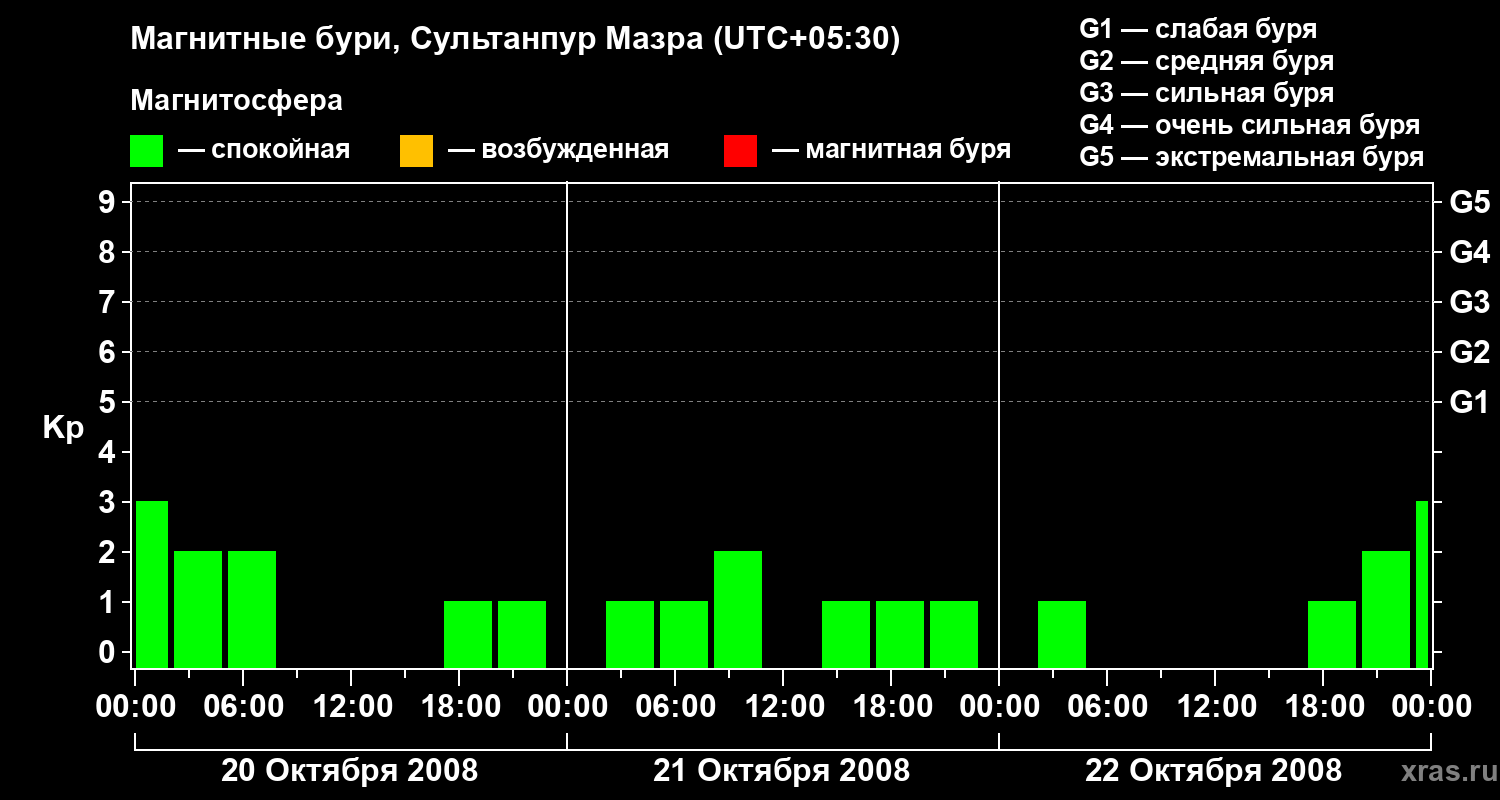Click the 18:00 time label for 22 October
1500x800 pixels.
1323,707
